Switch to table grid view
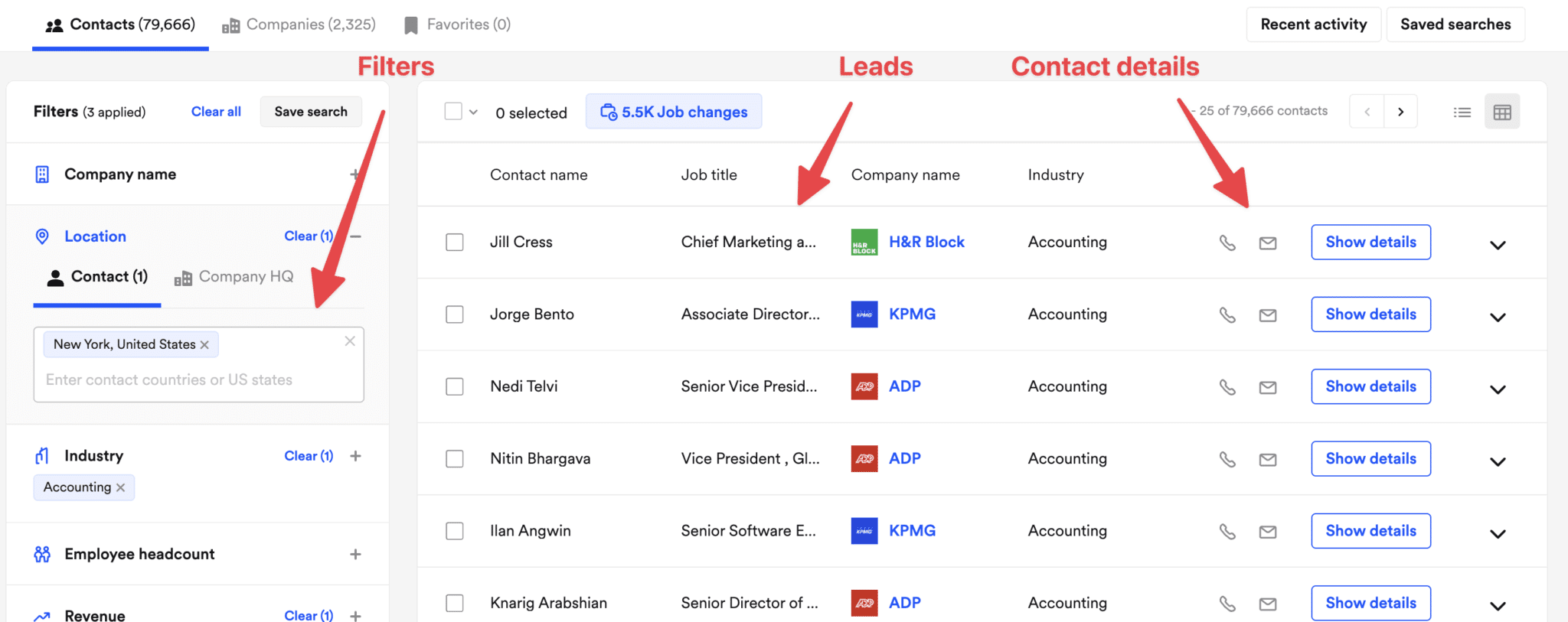The image size is (1568, 622). 1502,112
